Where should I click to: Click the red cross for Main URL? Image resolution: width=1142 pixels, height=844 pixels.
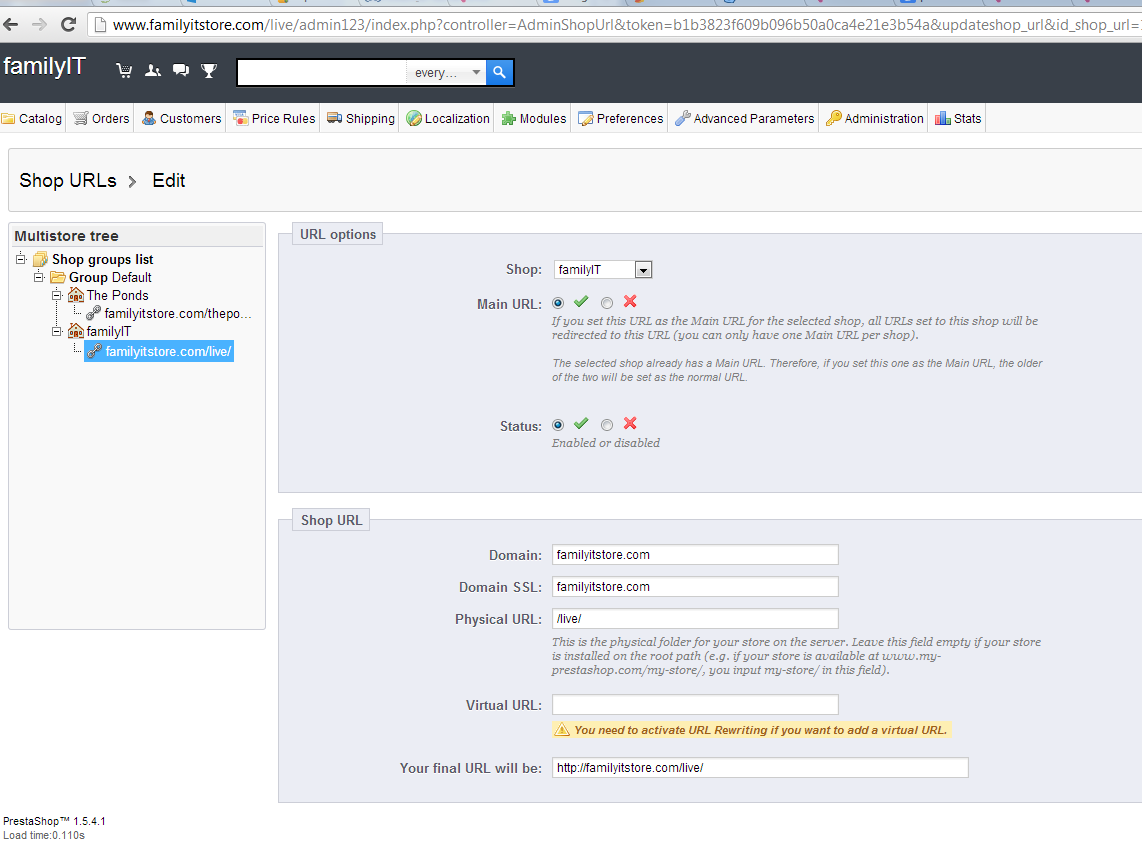[630, 301]
